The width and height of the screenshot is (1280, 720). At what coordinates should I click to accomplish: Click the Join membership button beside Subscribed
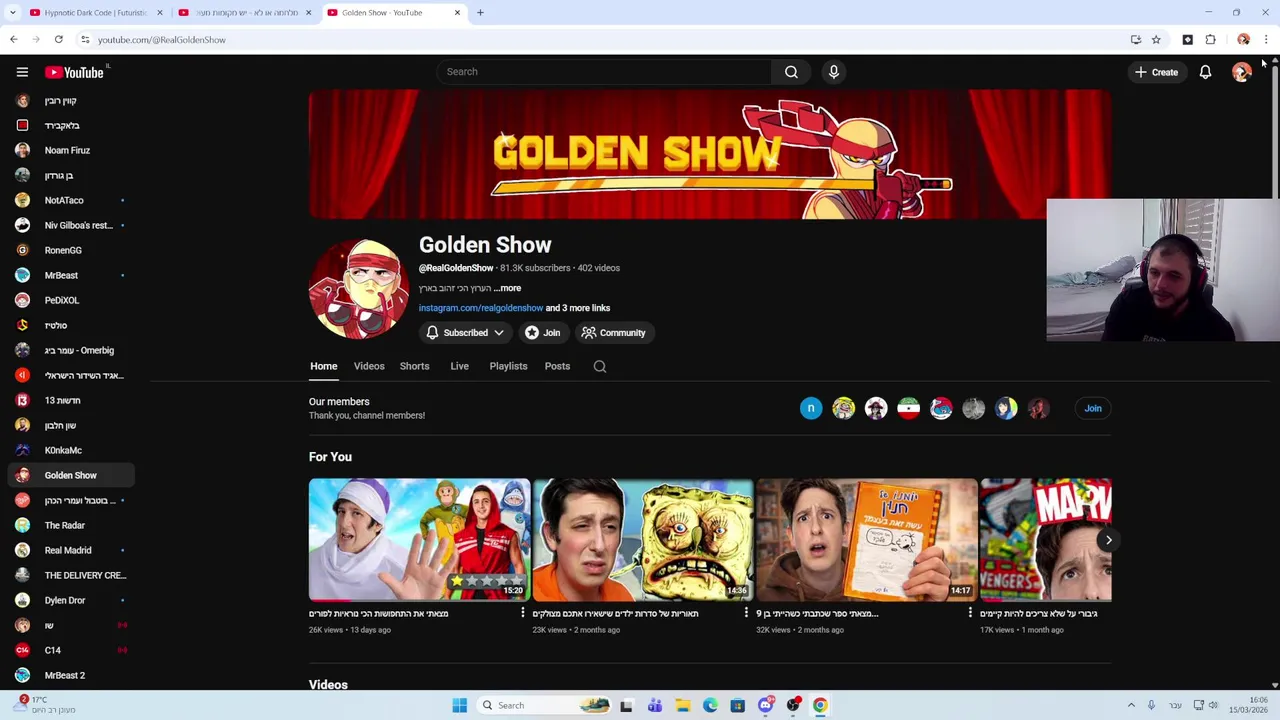[542, 333]
